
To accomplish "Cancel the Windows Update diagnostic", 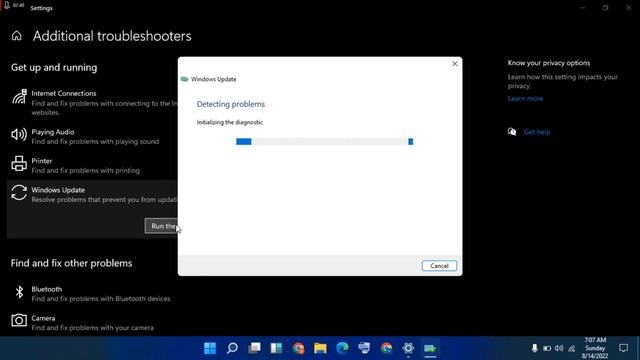I will [439, 266].
